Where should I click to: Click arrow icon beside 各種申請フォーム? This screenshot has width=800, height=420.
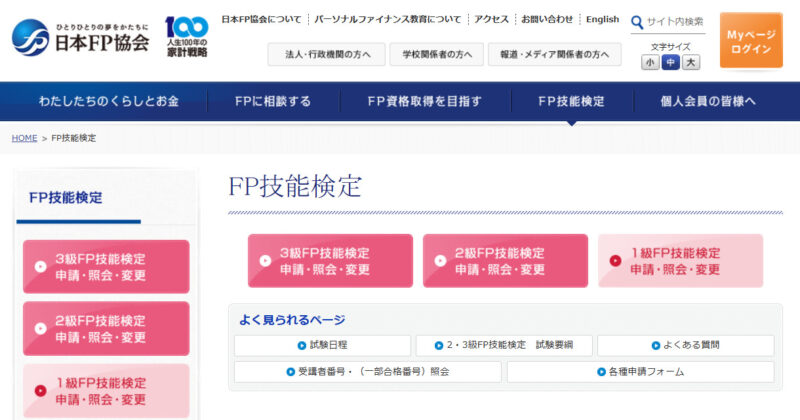pos(602,372)
